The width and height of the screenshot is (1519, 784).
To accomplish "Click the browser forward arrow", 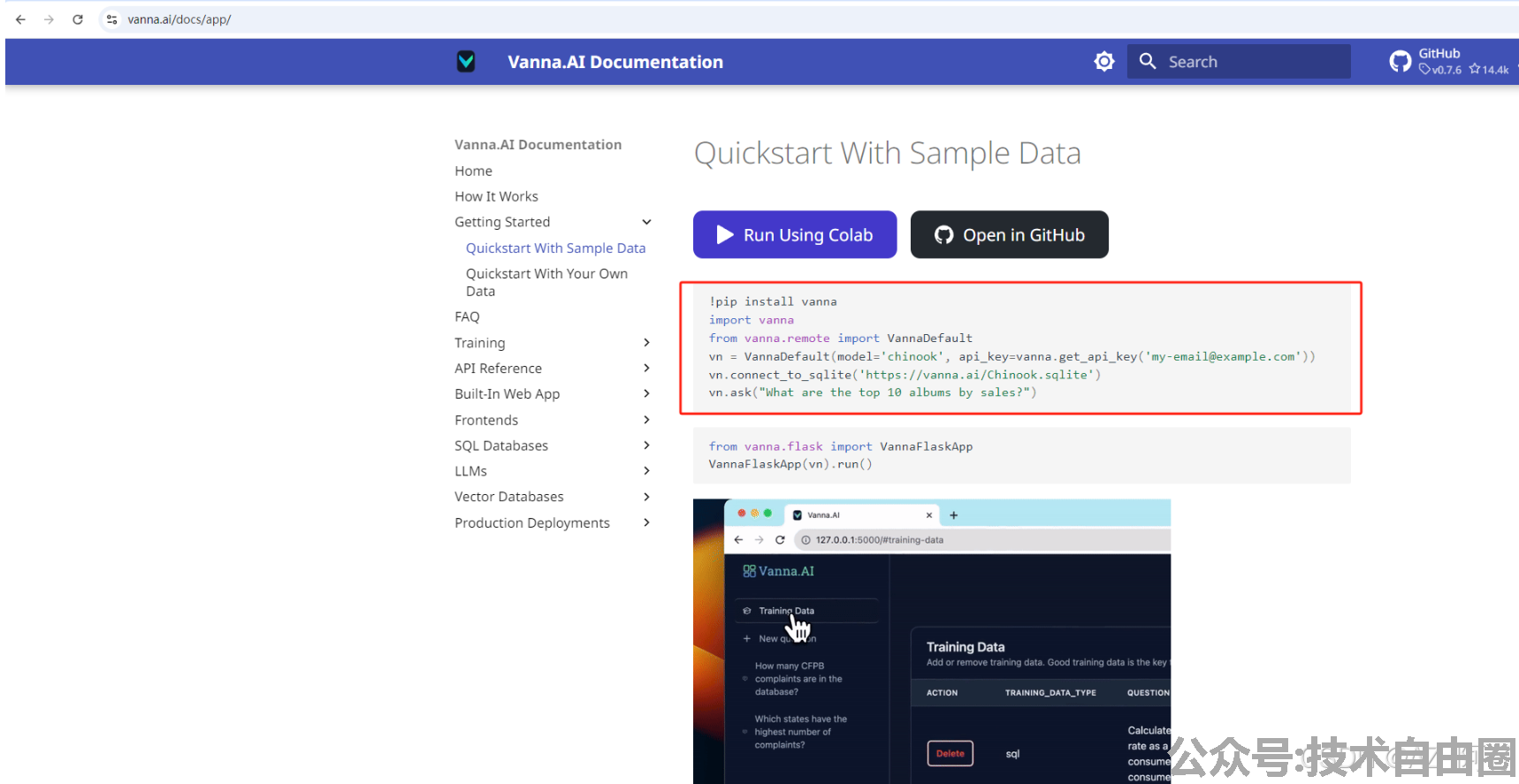I will (x=49, y=19).
